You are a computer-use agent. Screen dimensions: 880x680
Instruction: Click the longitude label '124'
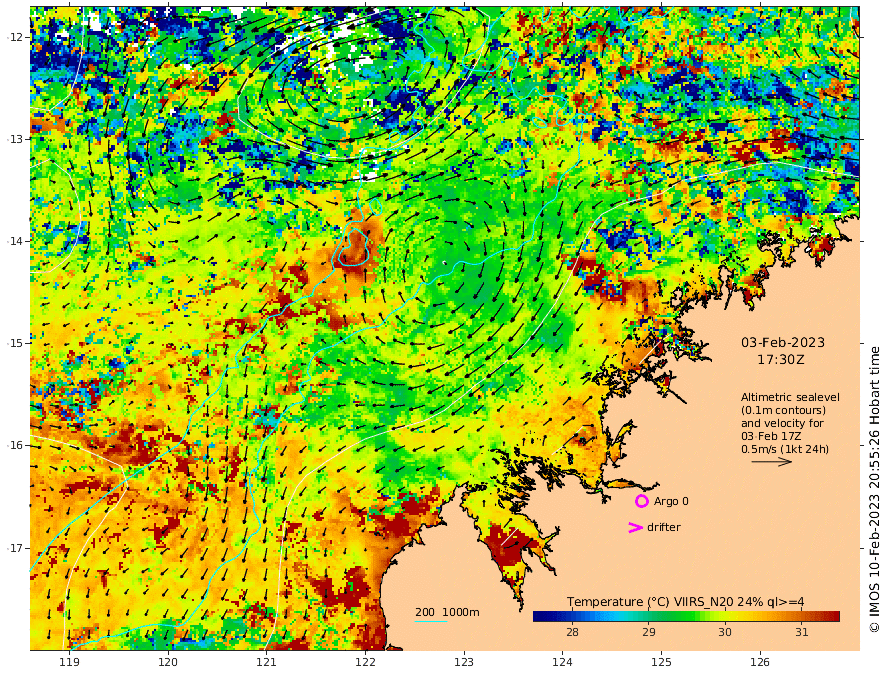point(563,663)
